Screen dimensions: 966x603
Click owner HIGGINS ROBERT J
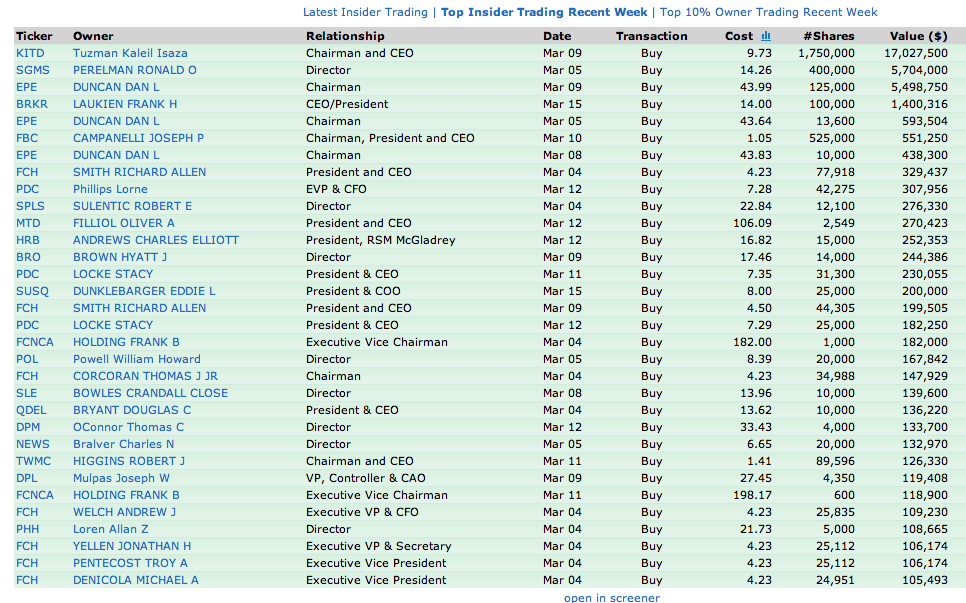[129, 461]
